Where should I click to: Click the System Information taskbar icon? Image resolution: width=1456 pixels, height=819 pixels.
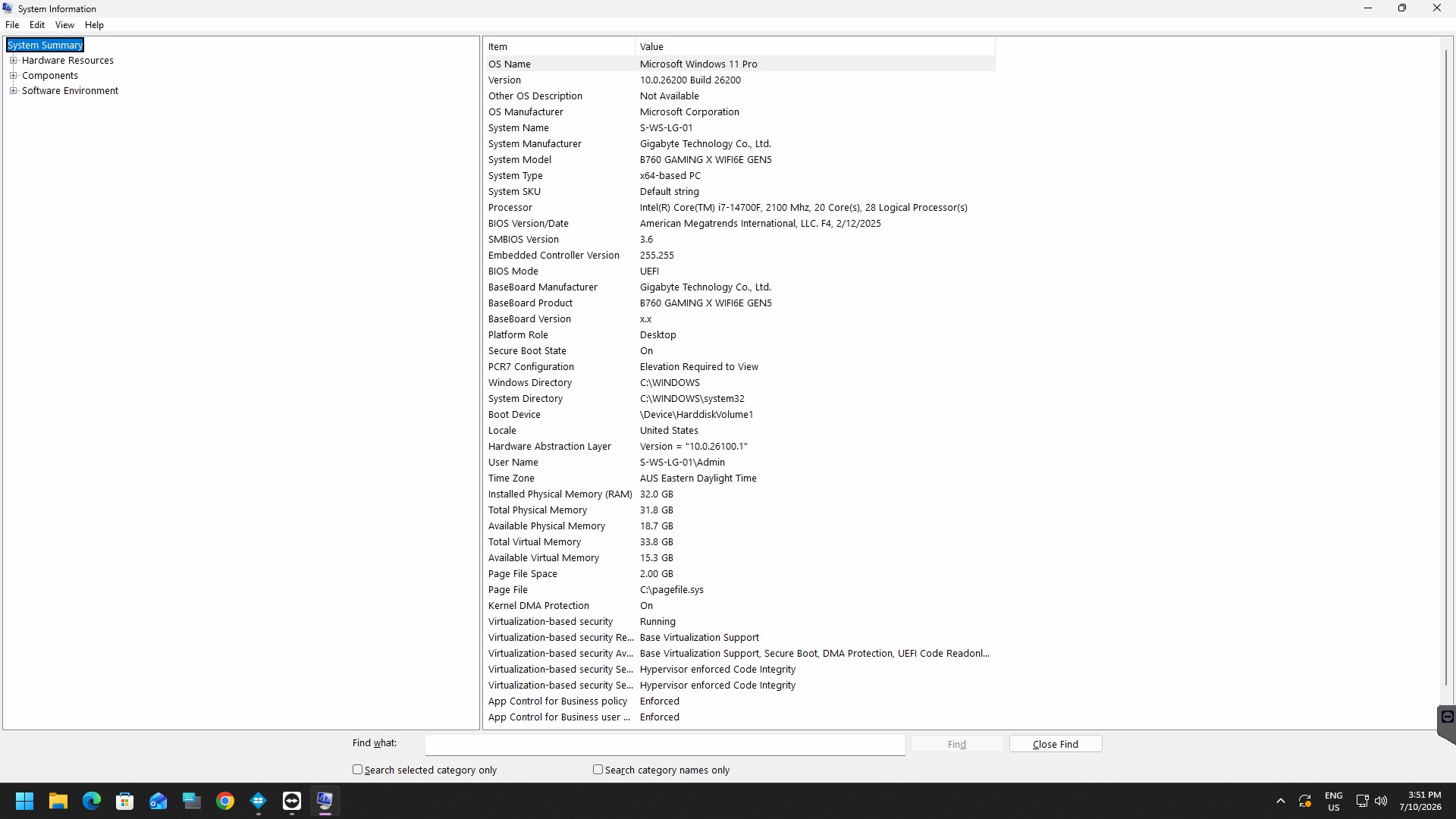point(325,801)
